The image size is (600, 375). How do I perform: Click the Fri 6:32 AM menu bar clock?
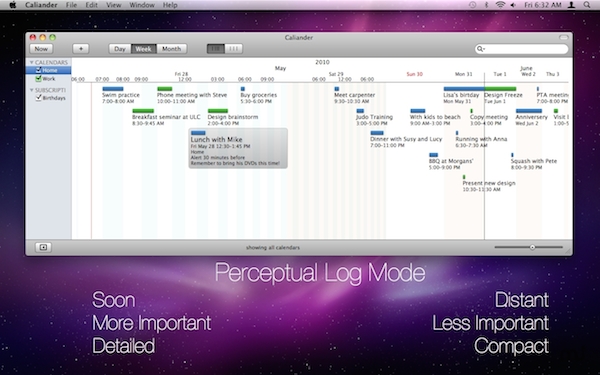click(543, 5)
